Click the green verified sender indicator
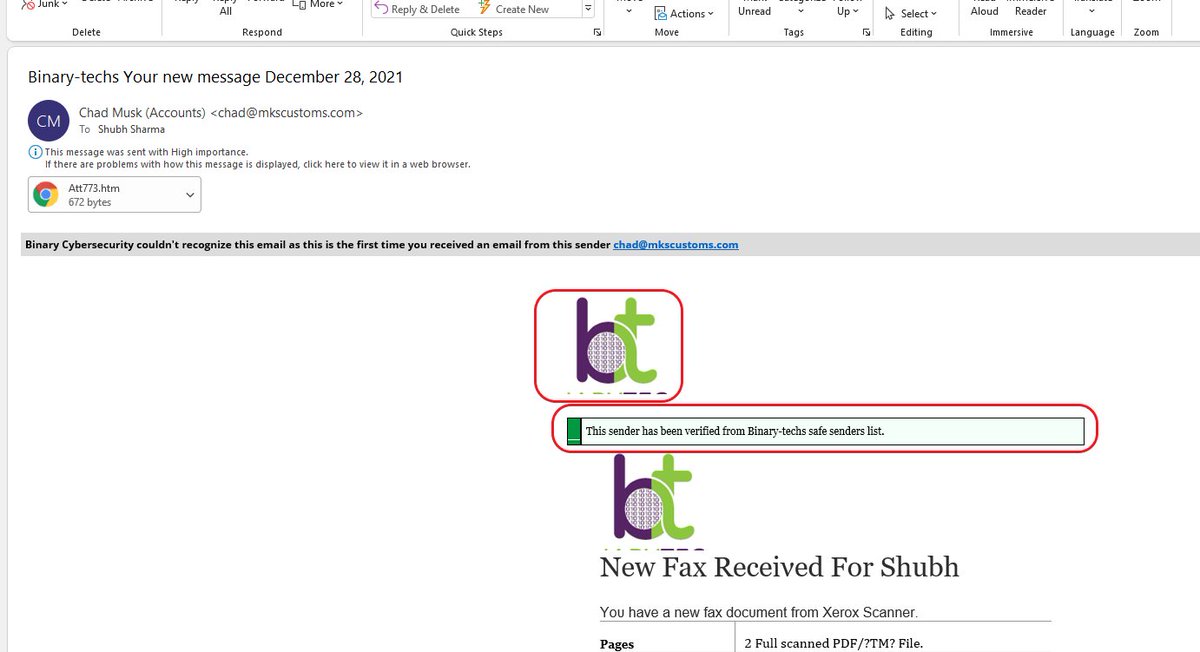 pos(574,431)
